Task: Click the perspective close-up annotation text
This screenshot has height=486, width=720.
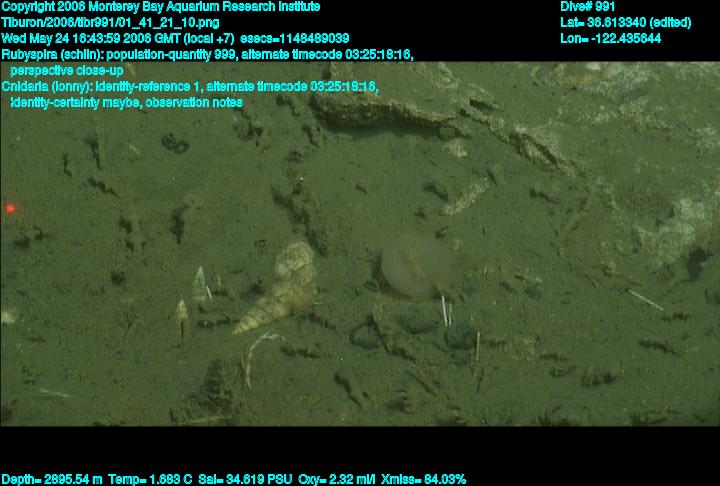Action: (x=66, y=71)
